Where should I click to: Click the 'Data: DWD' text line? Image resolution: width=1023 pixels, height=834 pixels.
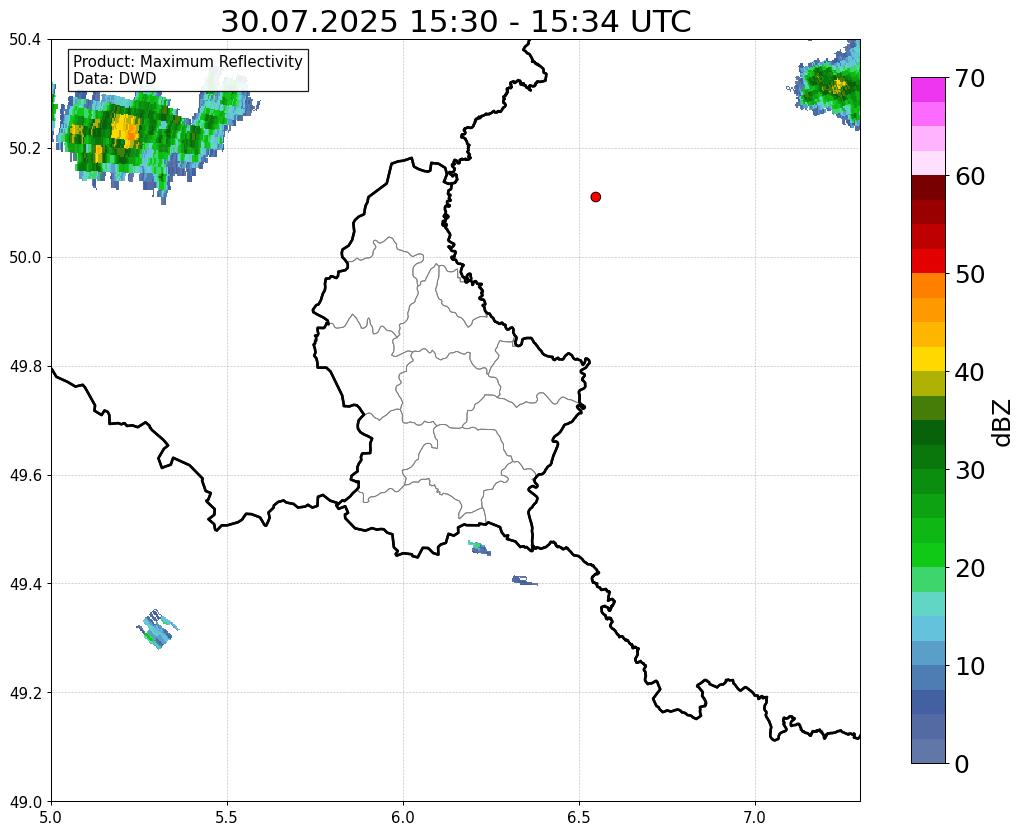(115, 79)
